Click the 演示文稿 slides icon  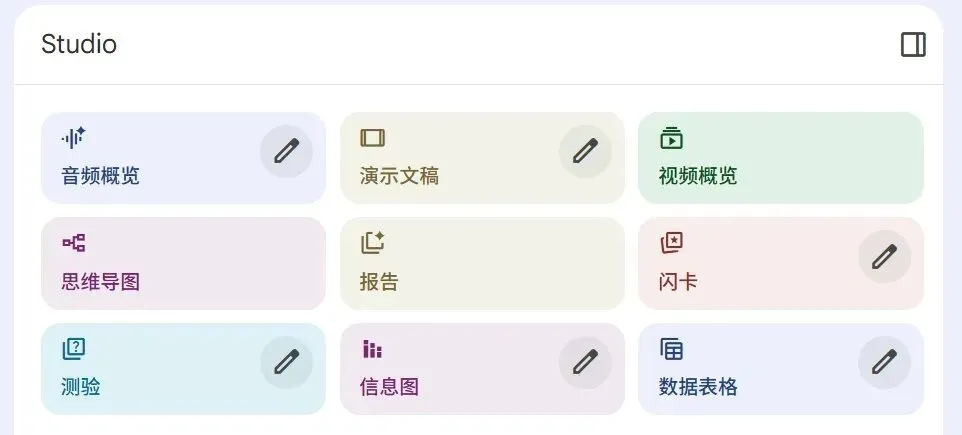tap(372, 138)
